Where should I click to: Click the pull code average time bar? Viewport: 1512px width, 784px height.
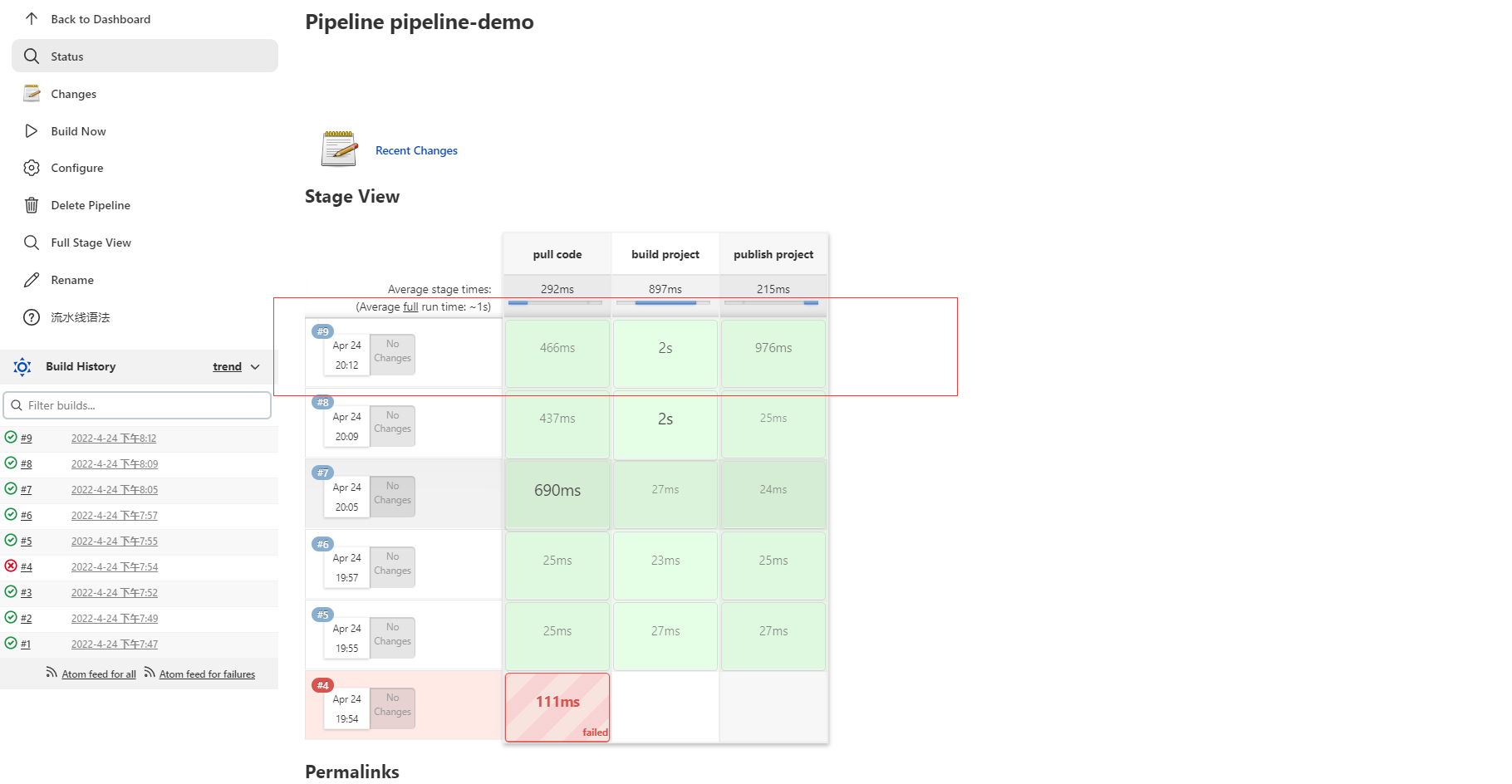(555, 302)
